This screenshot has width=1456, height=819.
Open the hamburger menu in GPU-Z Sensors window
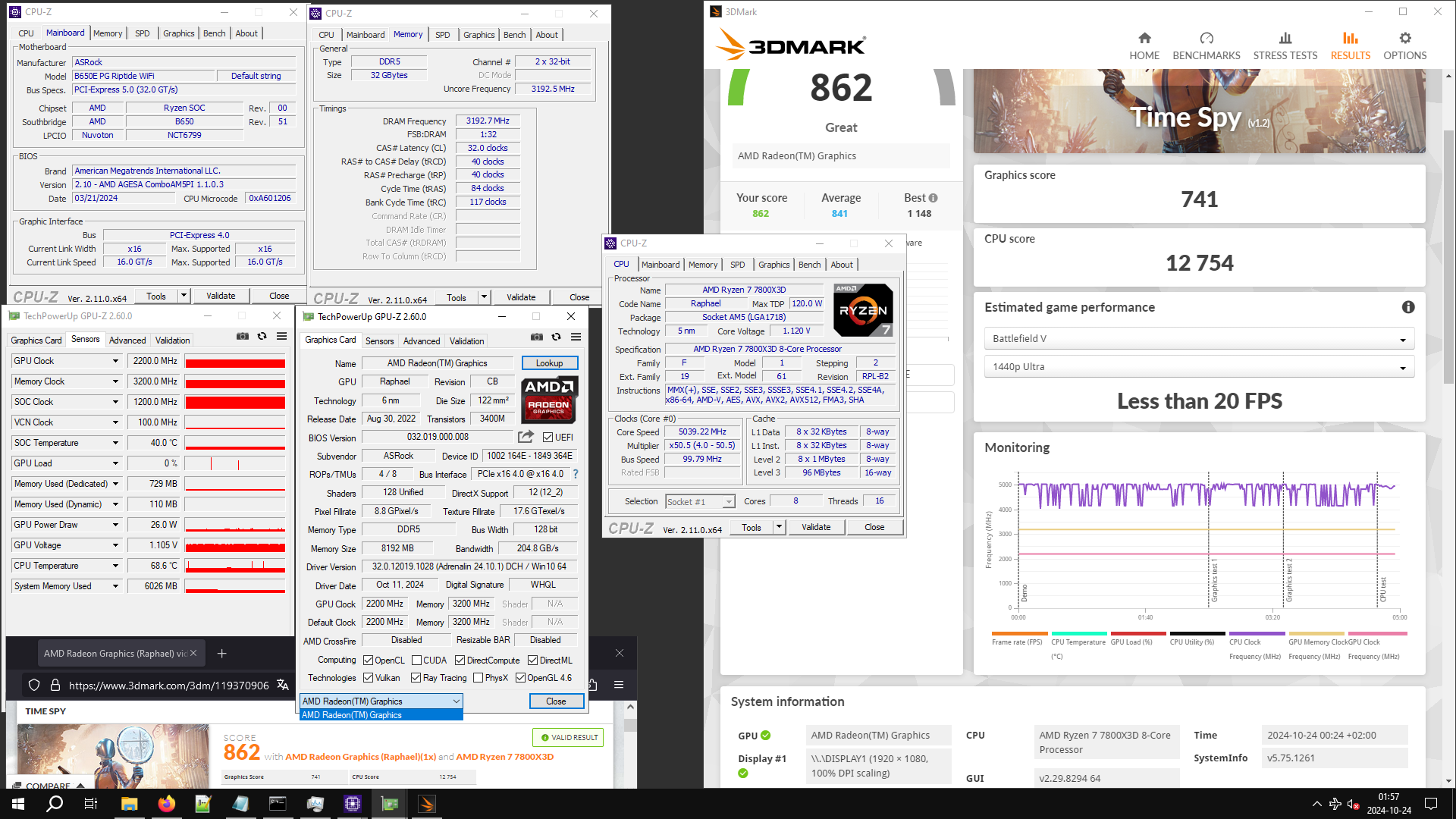point(282,337)
